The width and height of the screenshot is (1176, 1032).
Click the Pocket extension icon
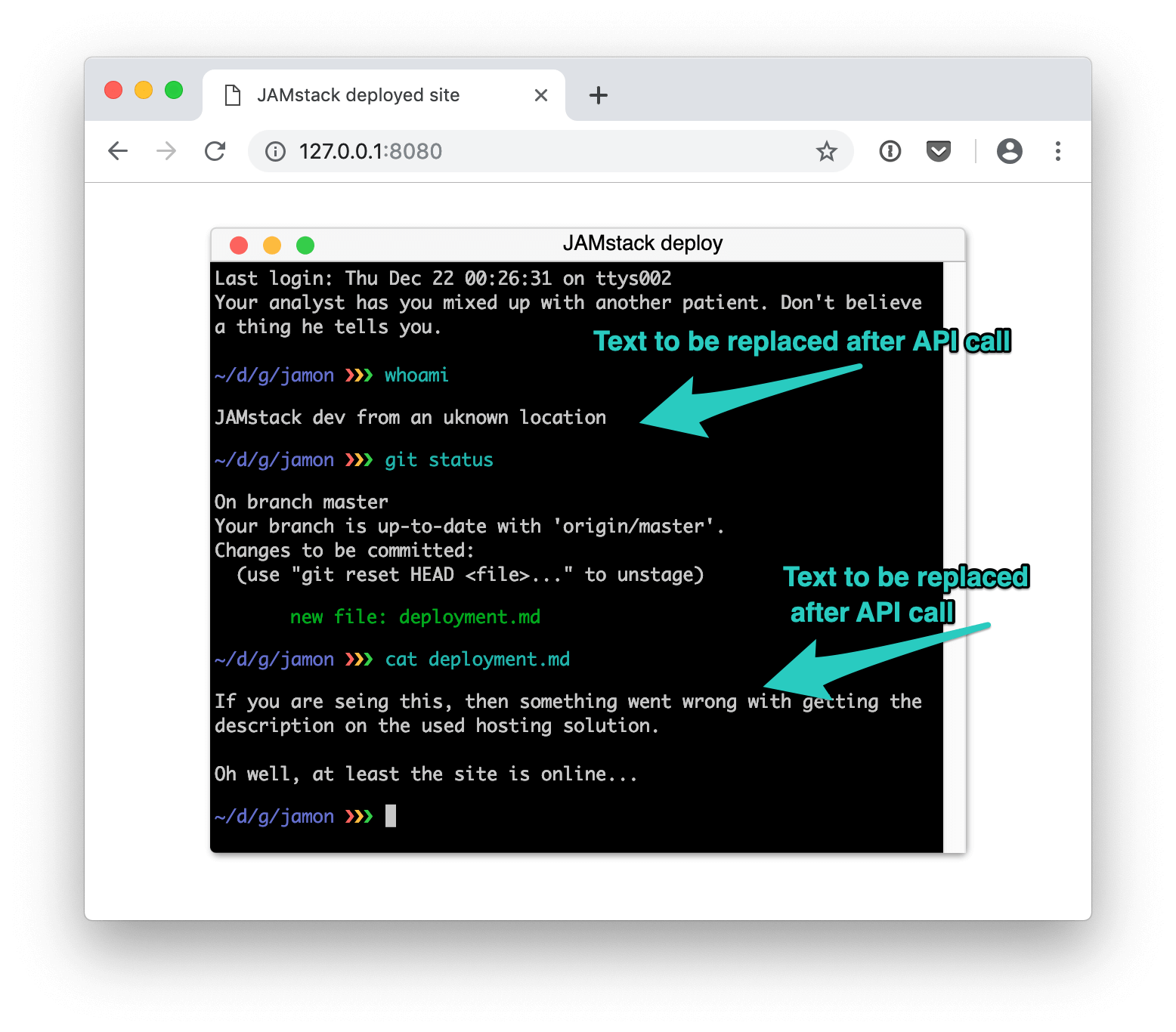939,151
